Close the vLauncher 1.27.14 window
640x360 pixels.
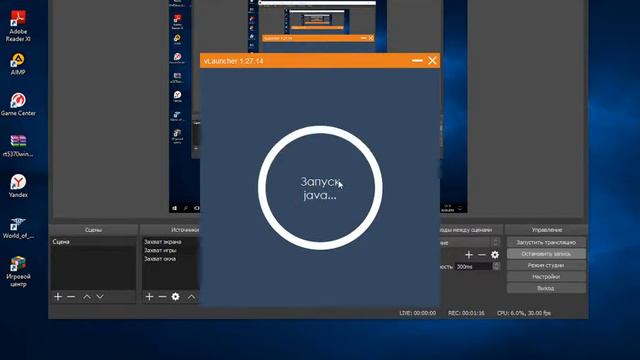coord(432,61)
